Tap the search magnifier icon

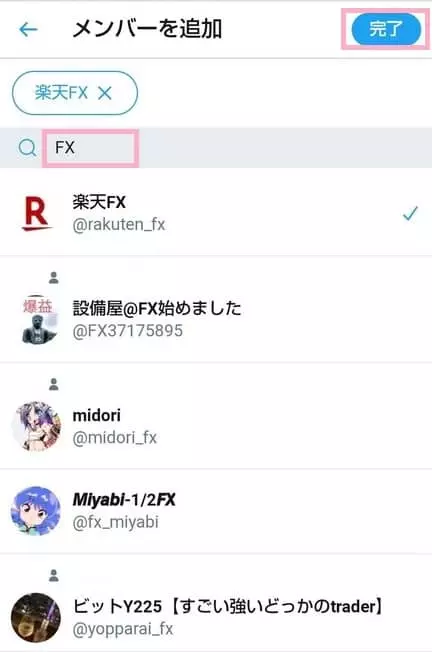click(27, 147)
